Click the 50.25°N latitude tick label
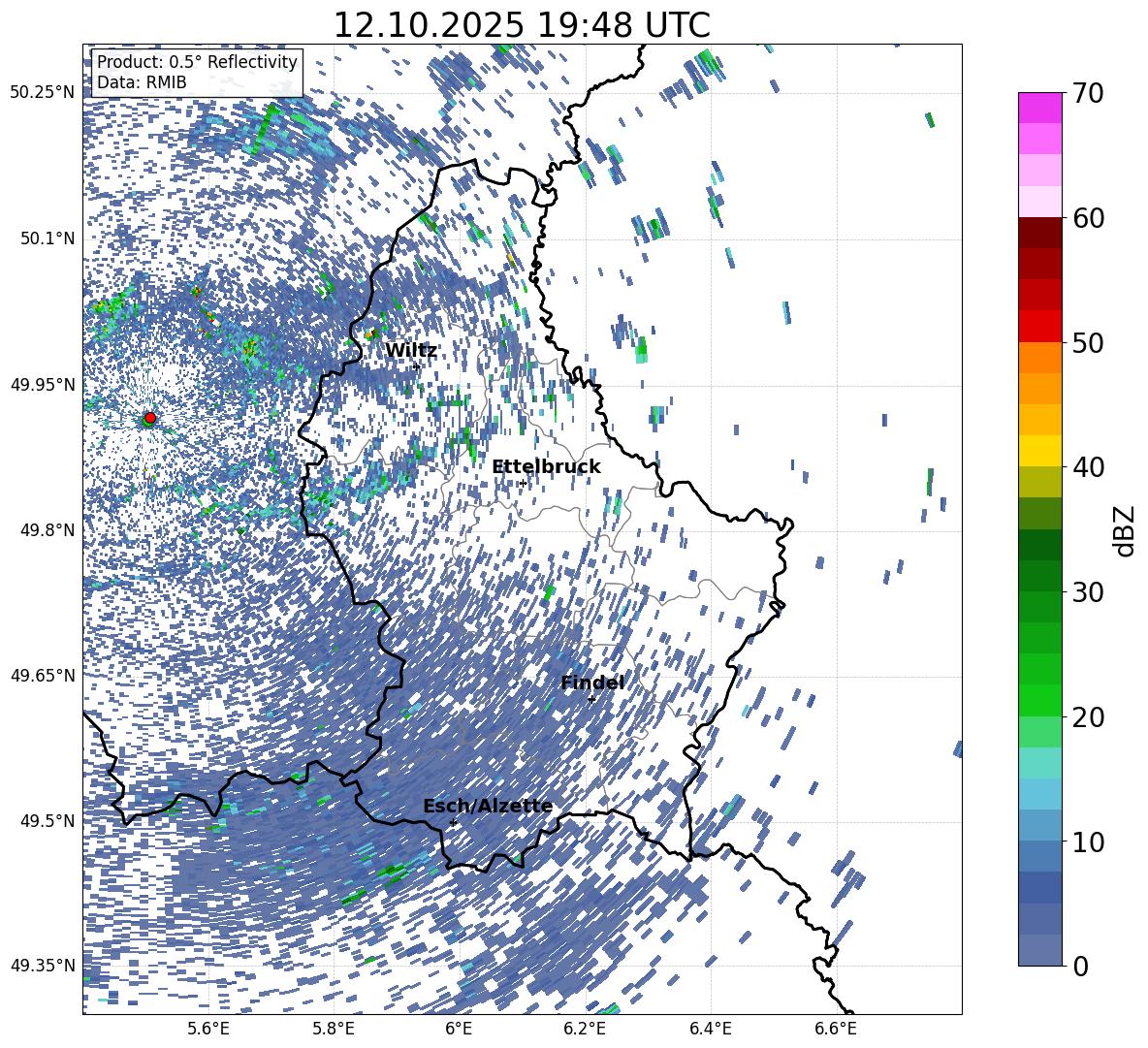Screen dimensions: 1148x1048 [43, 93]
